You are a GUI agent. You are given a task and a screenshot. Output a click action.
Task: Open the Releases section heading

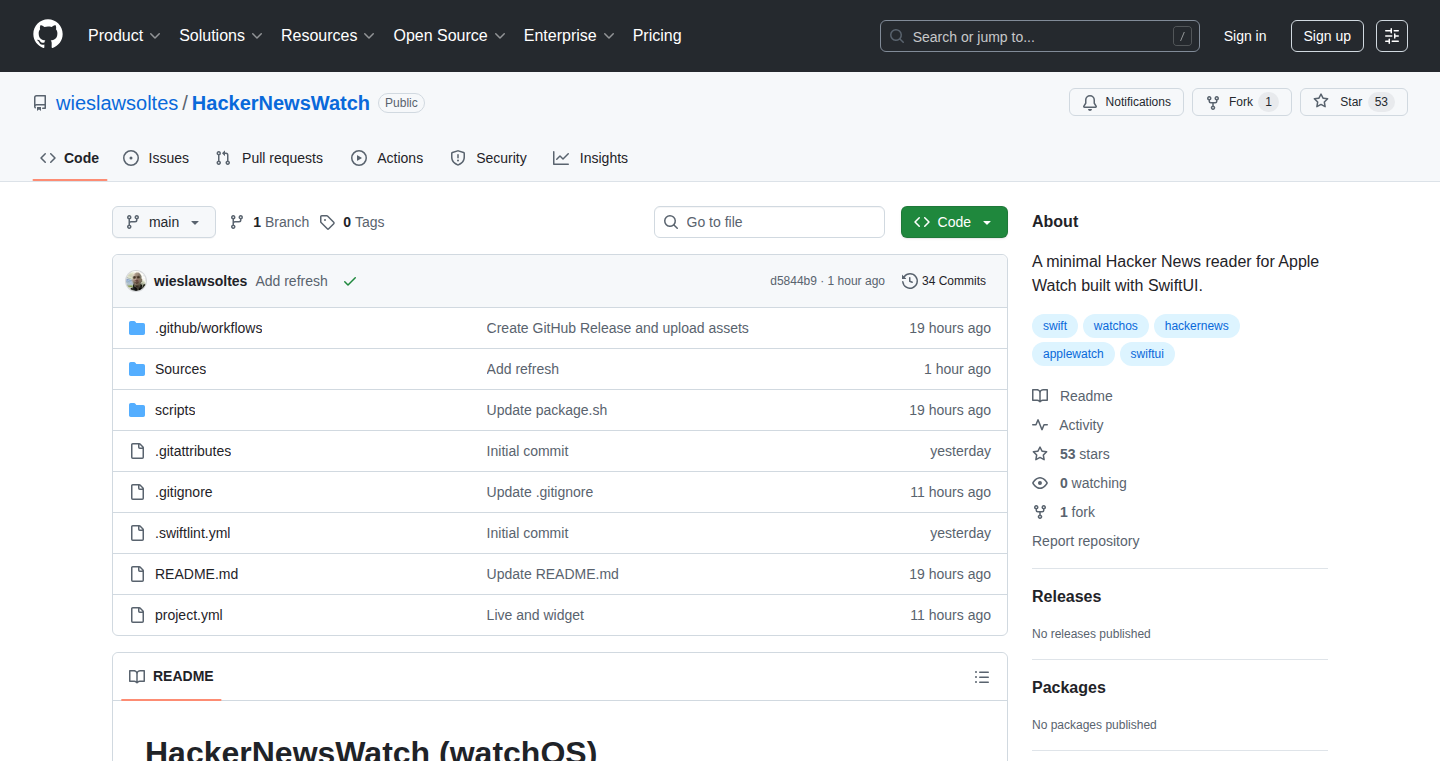1066,596
